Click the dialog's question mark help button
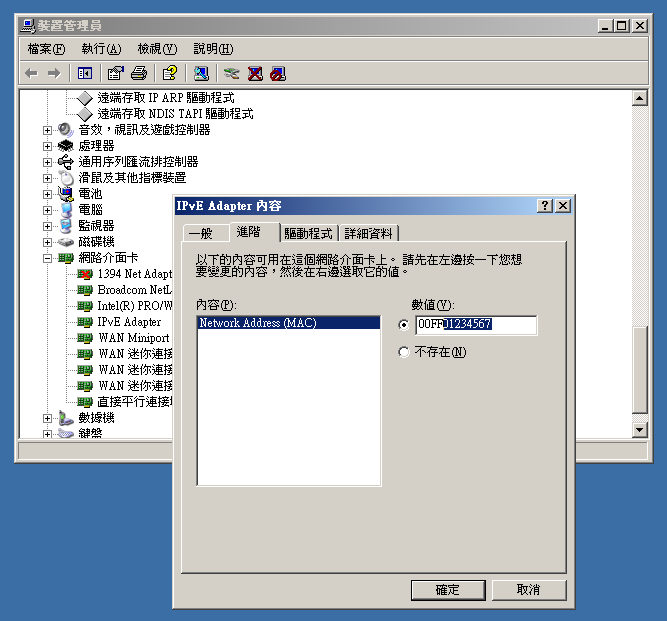This screenshot has height=621, width=667. point(545,206)
